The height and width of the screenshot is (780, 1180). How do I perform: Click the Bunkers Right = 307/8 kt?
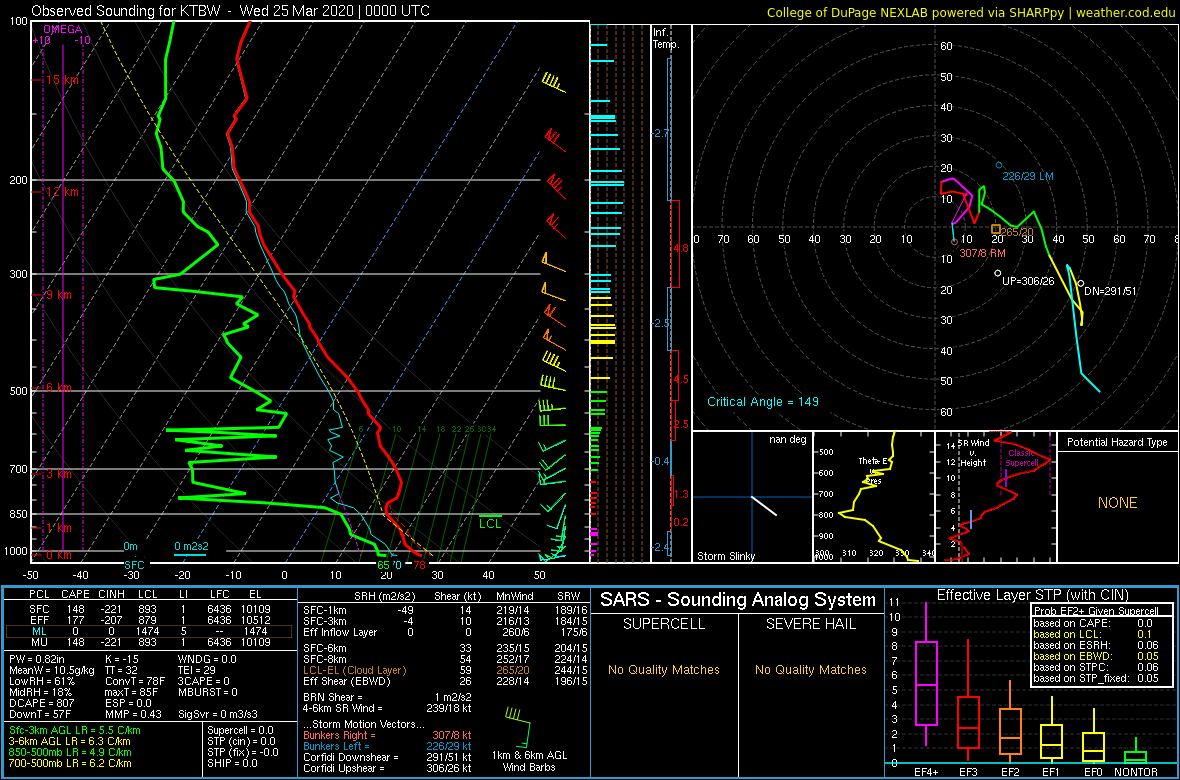(388, 735)
